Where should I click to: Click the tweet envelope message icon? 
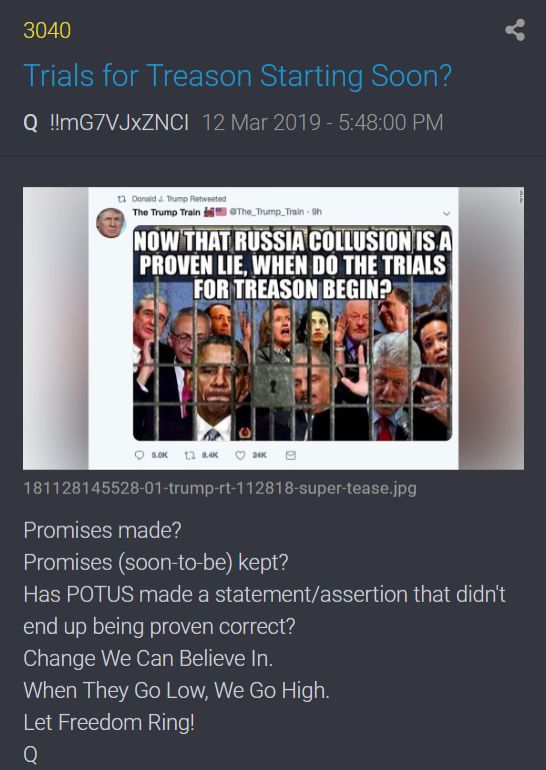[291, 455]
